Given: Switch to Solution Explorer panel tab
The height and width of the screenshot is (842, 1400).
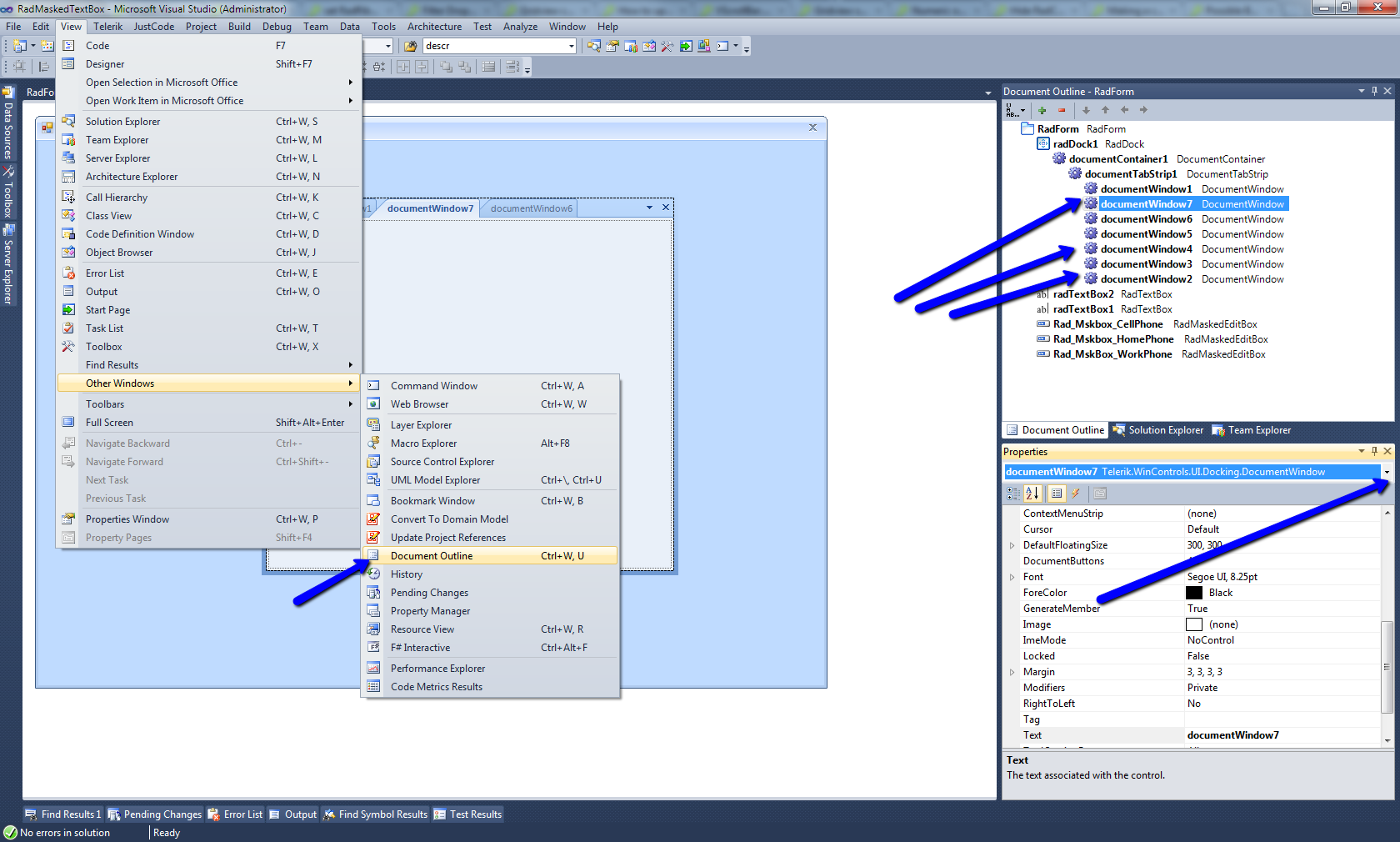Looking at the screenshot, I should [1158, 430].
